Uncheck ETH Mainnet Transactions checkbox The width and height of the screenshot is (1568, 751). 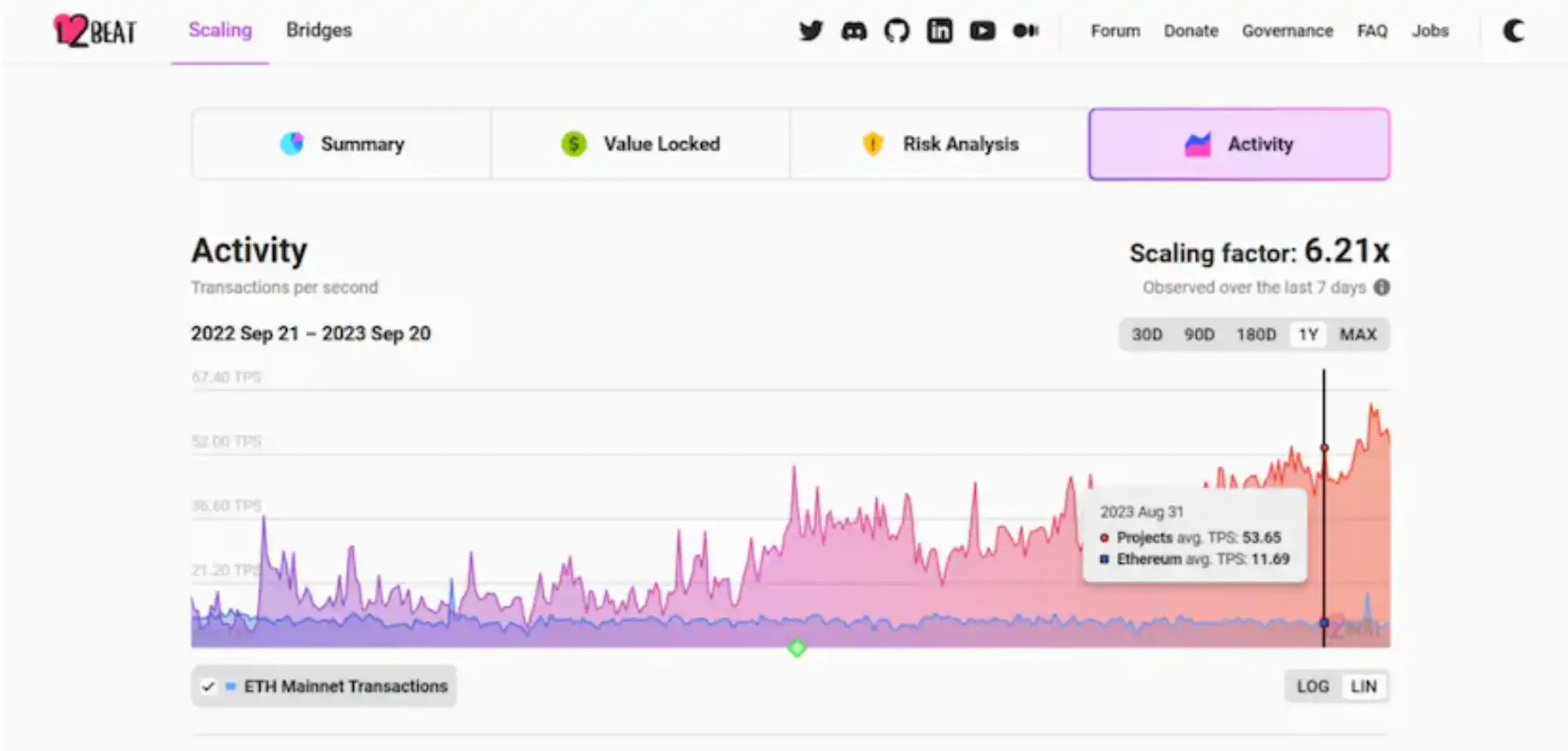pos(208,687)
